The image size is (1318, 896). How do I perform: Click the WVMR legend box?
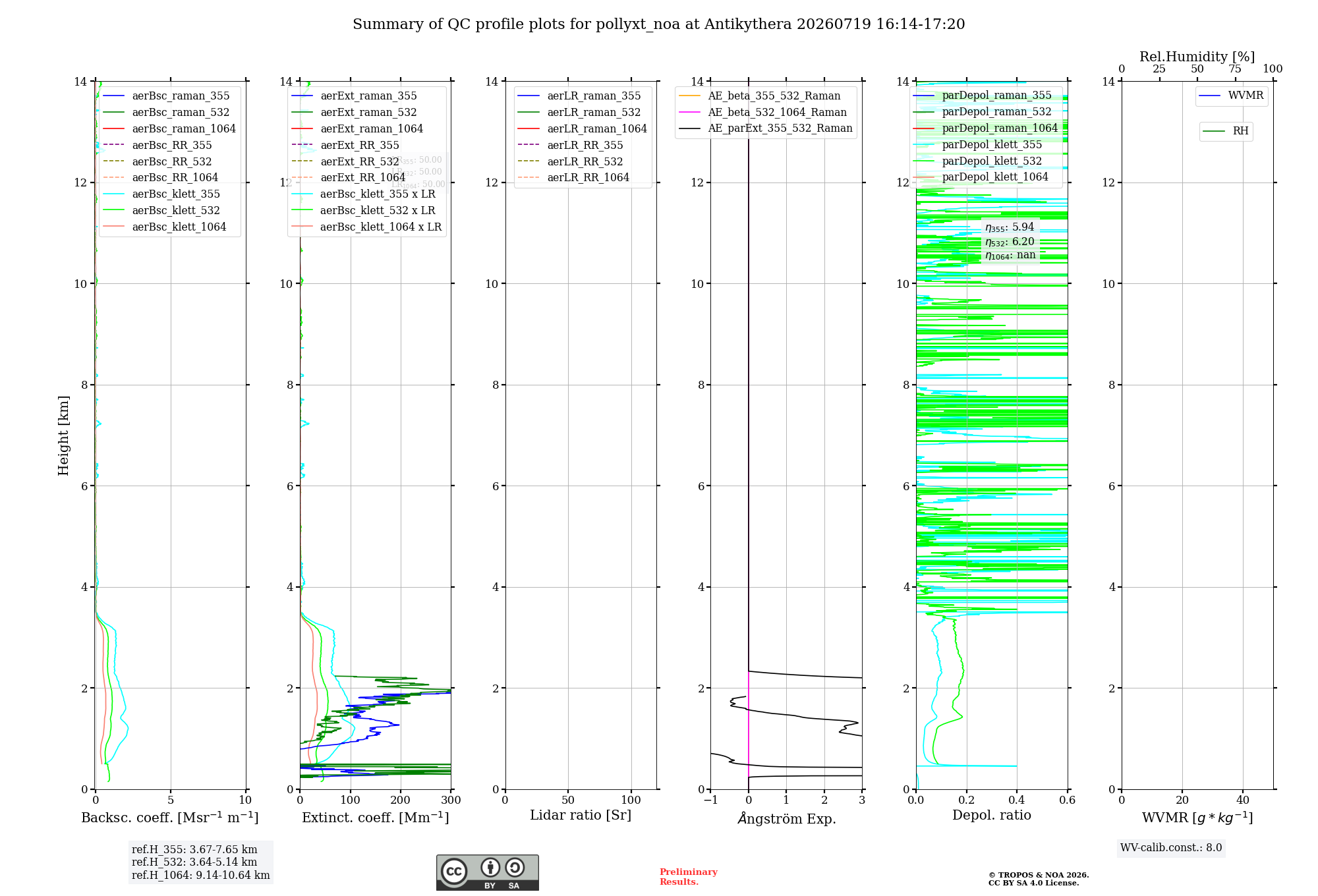coord(1232,96)
